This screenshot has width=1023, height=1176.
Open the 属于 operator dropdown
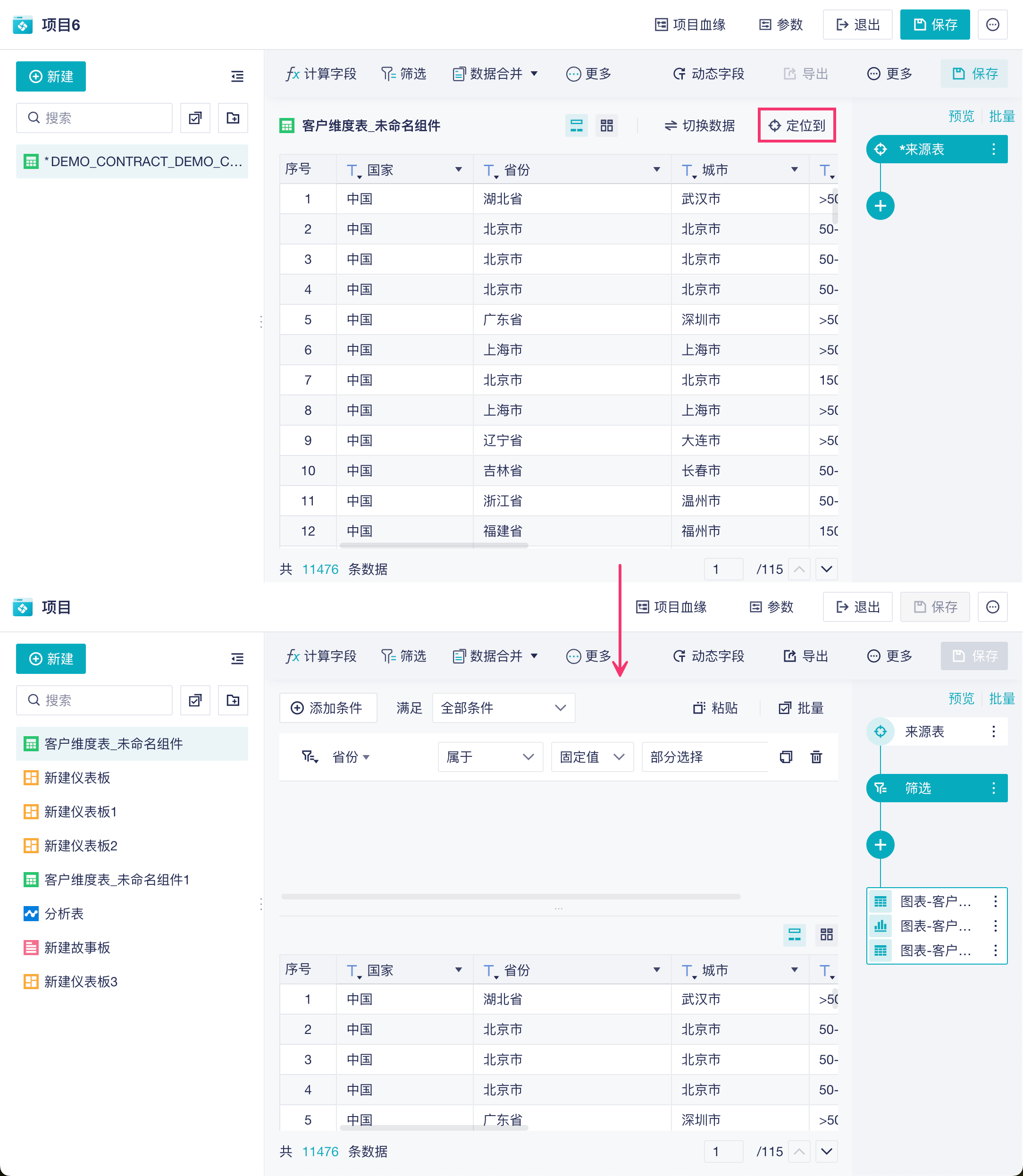point(490,757)
